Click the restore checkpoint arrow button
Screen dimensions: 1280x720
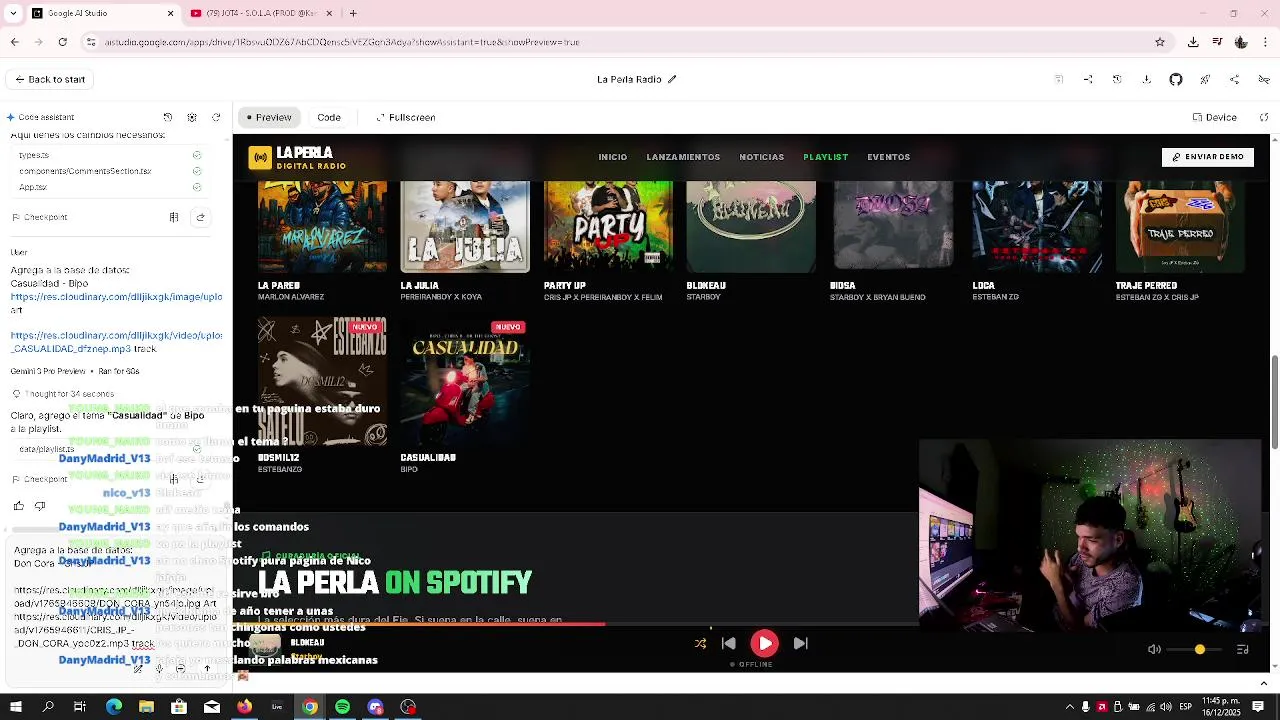coord(200,217)
